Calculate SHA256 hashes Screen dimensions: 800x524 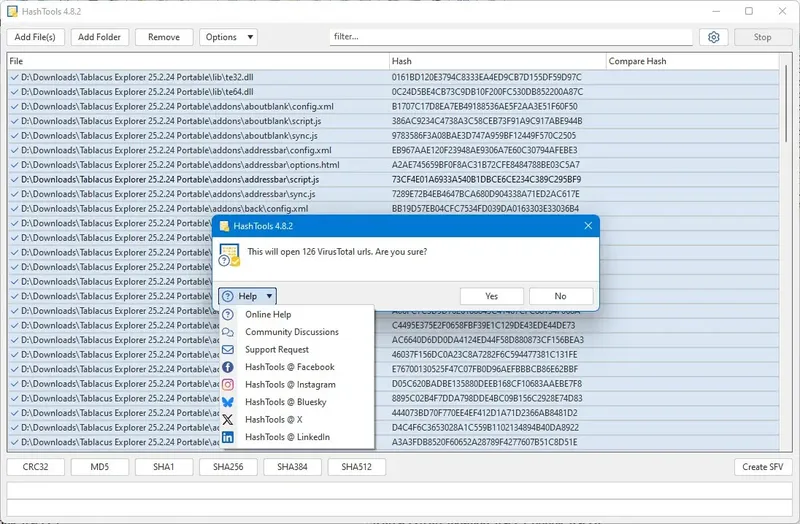228,467
